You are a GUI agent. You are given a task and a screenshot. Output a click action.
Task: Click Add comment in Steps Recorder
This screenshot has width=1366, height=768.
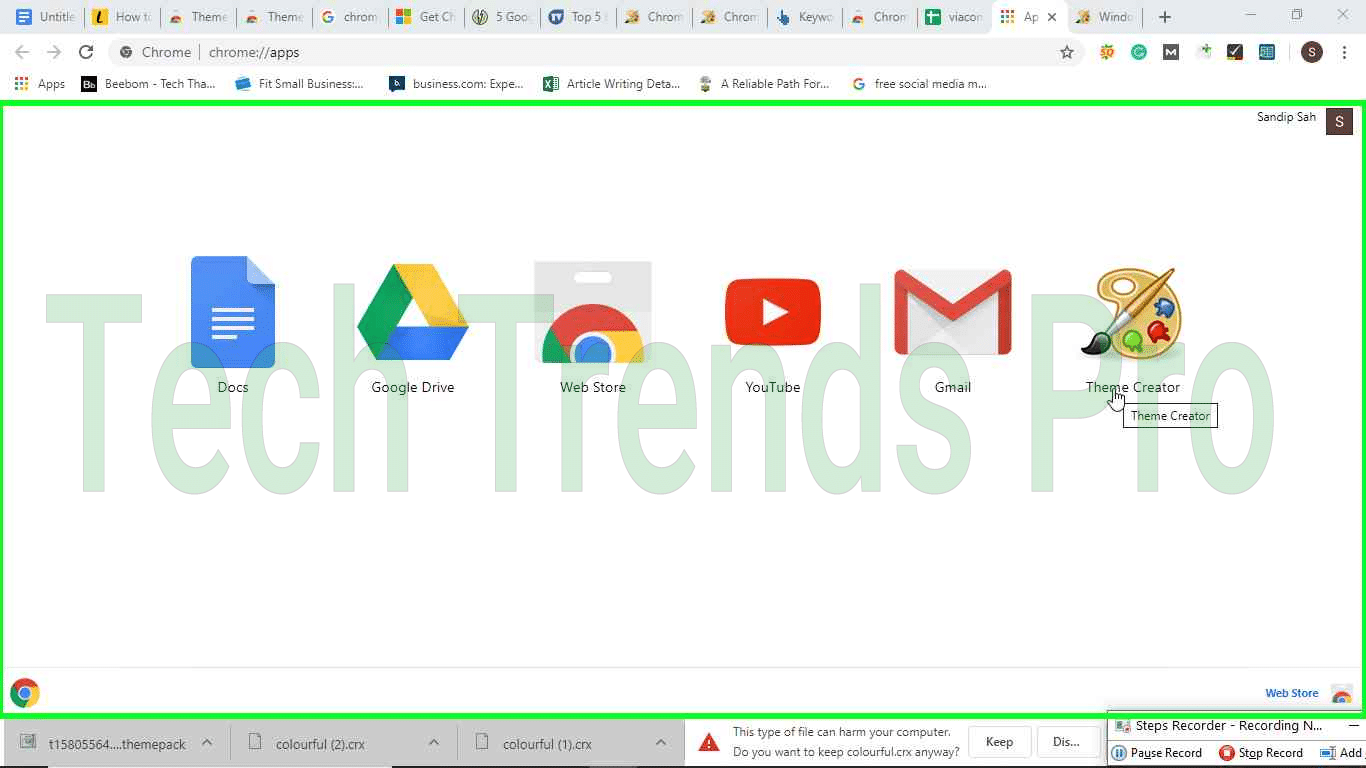click(x=1342, y=753)
